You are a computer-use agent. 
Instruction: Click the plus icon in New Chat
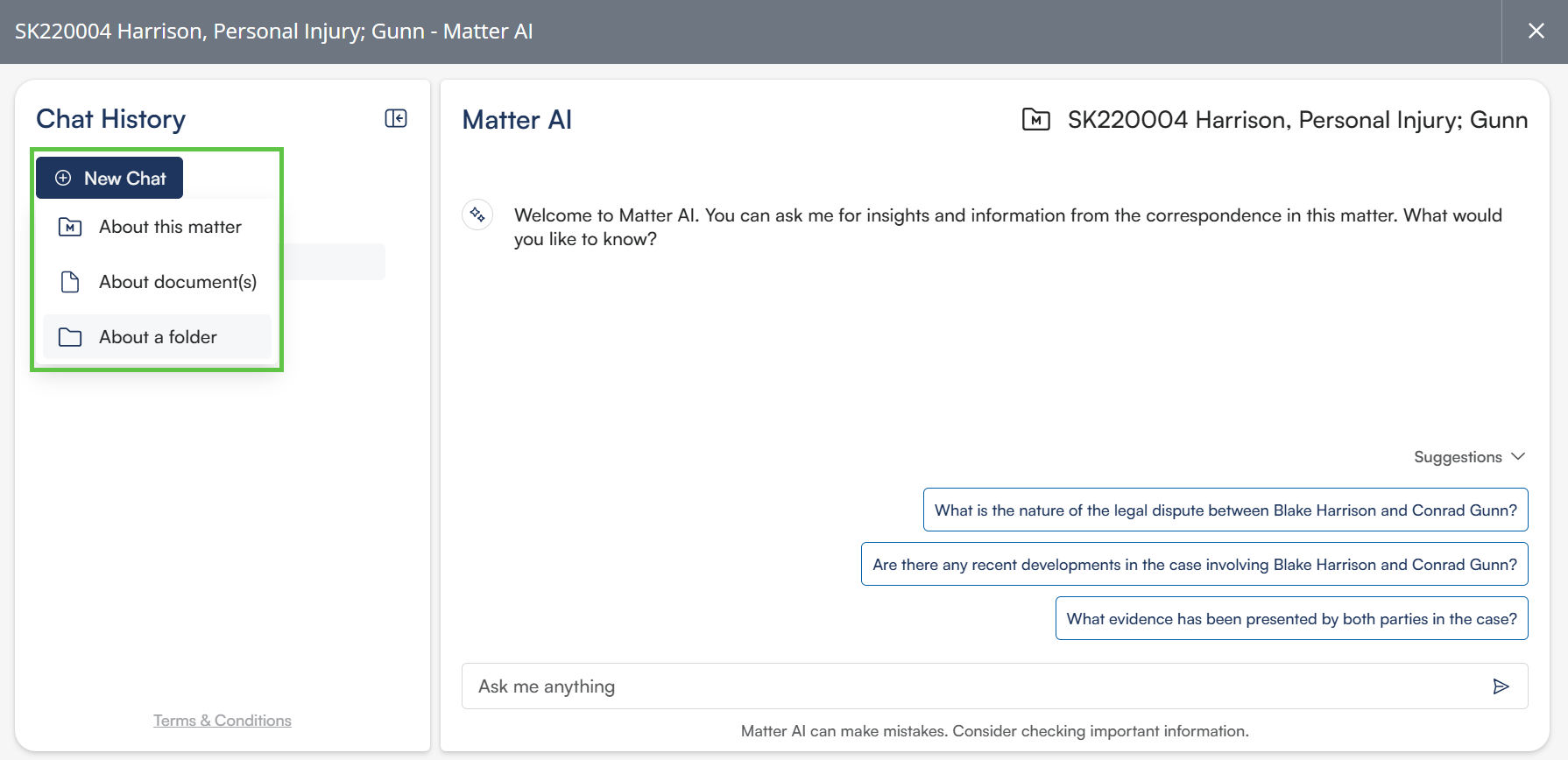[63, 179]
